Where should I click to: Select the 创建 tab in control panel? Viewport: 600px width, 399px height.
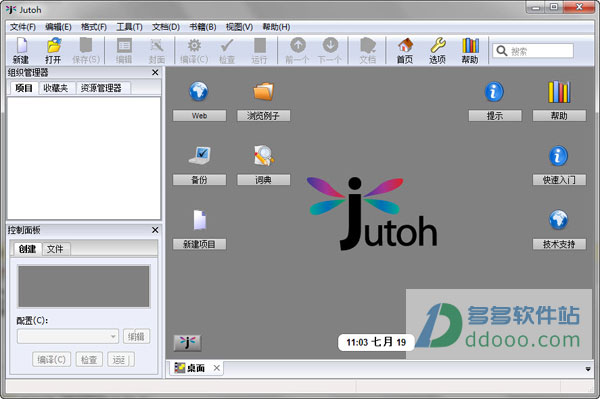click(27, 249)
